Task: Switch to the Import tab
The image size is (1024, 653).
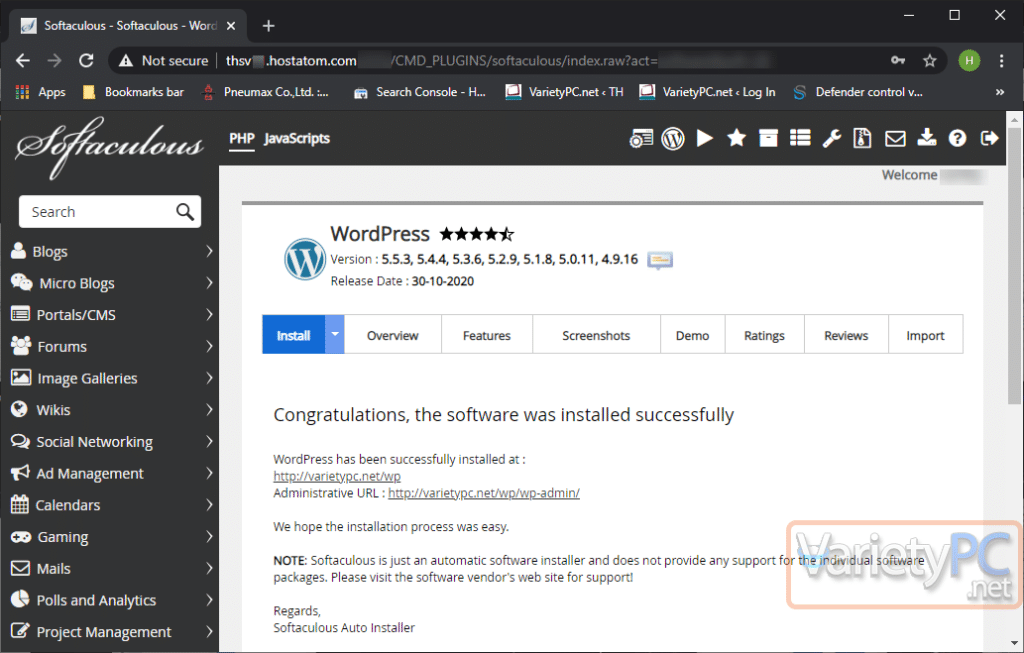Action: 925,335
